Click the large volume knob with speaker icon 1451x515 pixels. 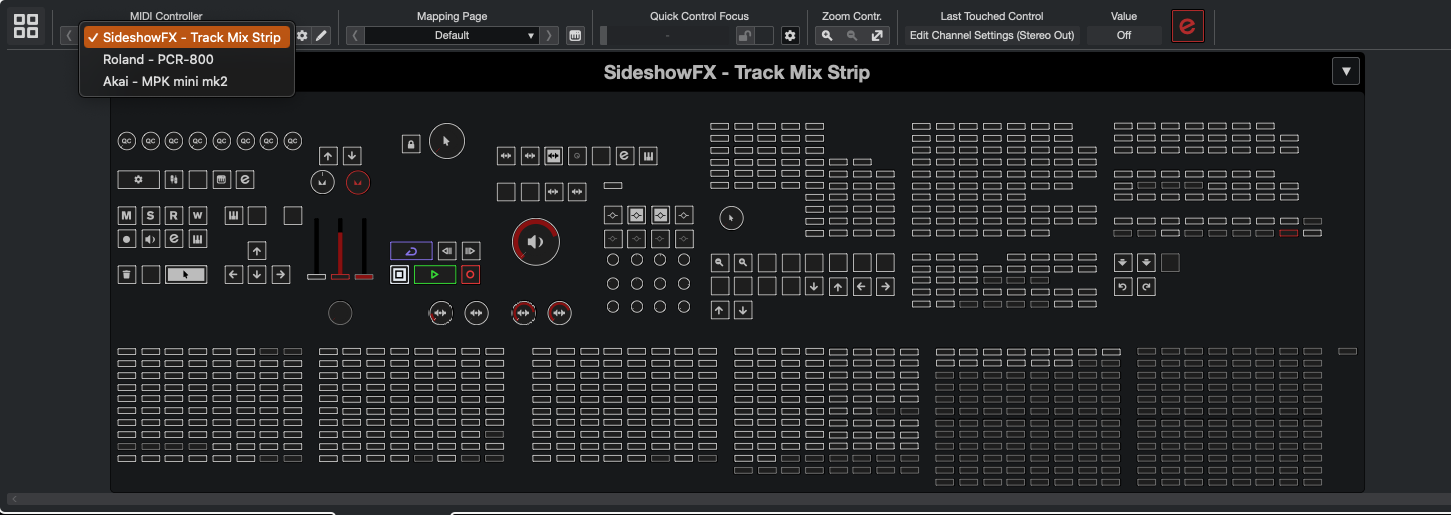(x=536, y=242)
